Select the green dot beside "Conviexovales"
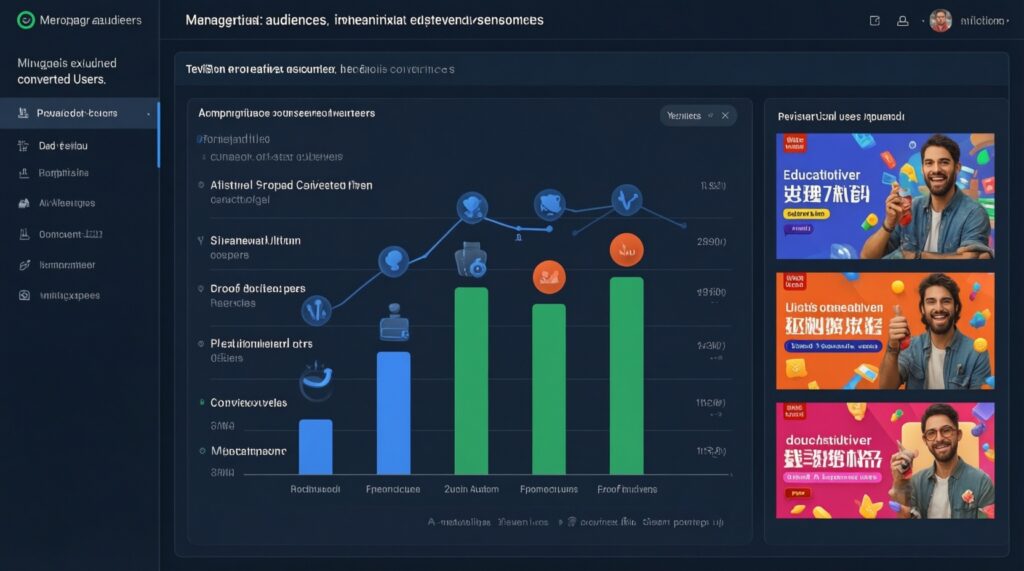Viewport: 1024px width, 571px height. tap(201, 403)
